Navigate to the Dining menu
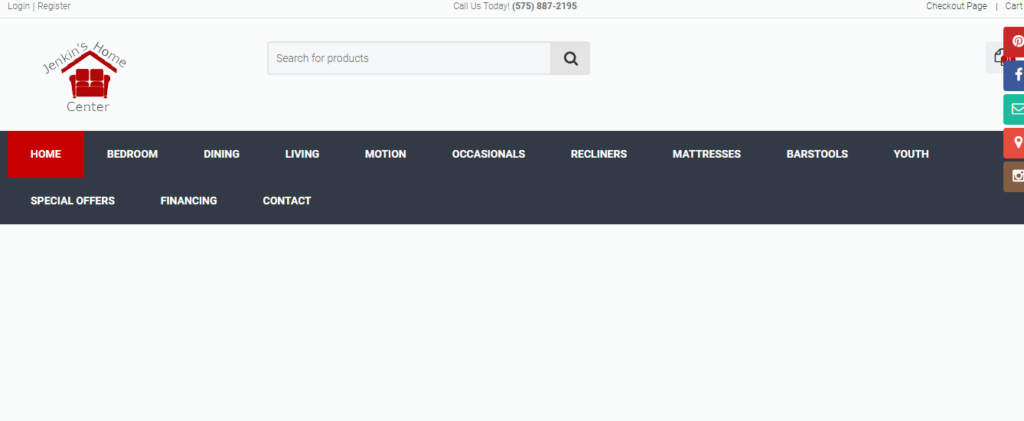Viewport: 1024px width, 421px height. [221, 154]
